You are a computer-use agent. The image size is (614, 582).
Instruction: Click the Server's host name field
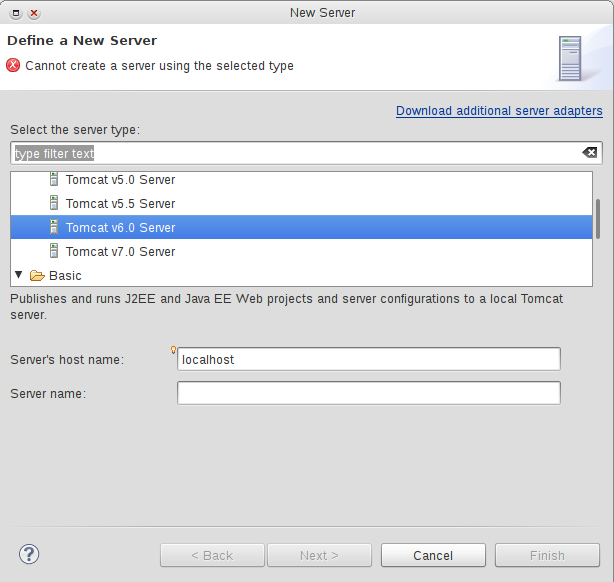point(368,359)
